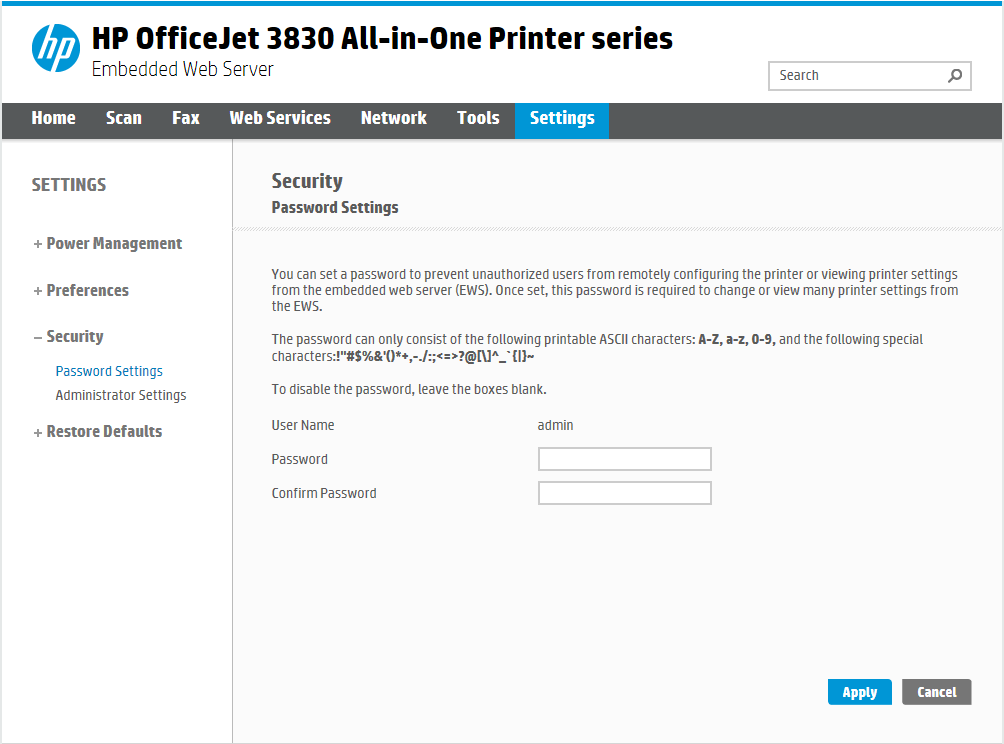Expand the Restore Defaults section
1004x744 pixels.
click(98, 432)
